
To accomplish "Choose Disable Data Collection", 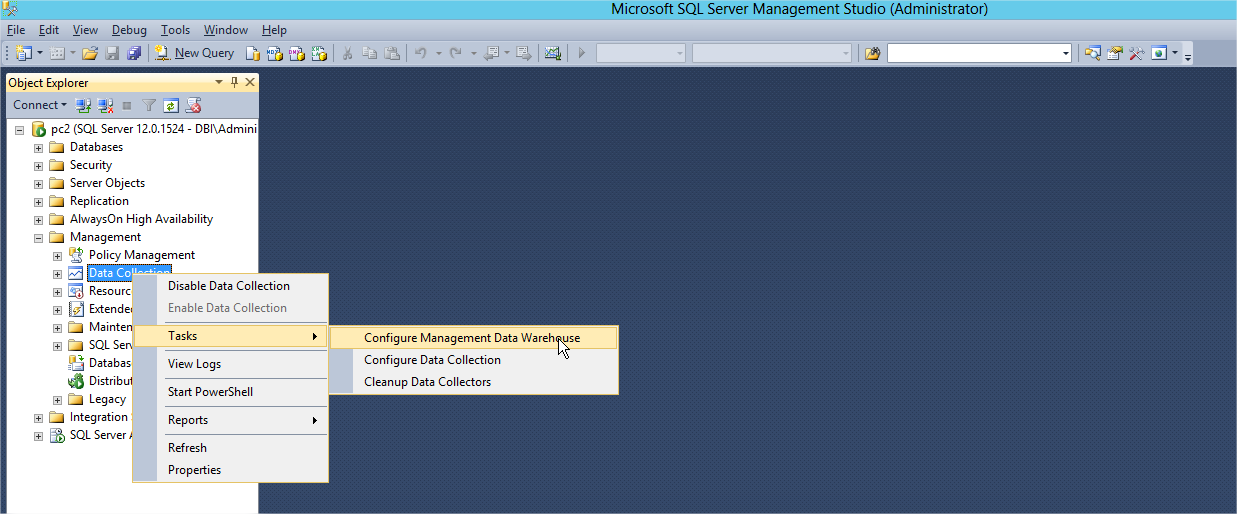I will (x=231, y=286).
